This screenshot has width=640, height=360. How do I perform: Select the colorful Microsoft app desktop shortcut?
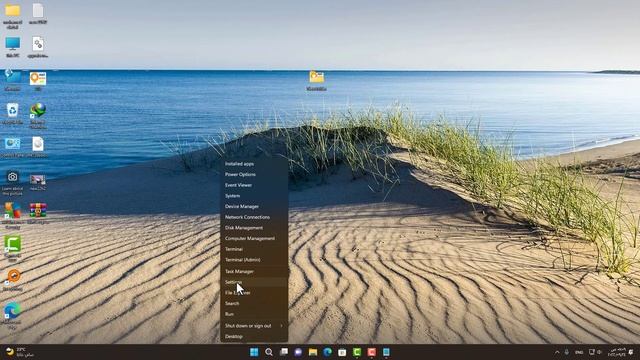(x=13, y=216)
